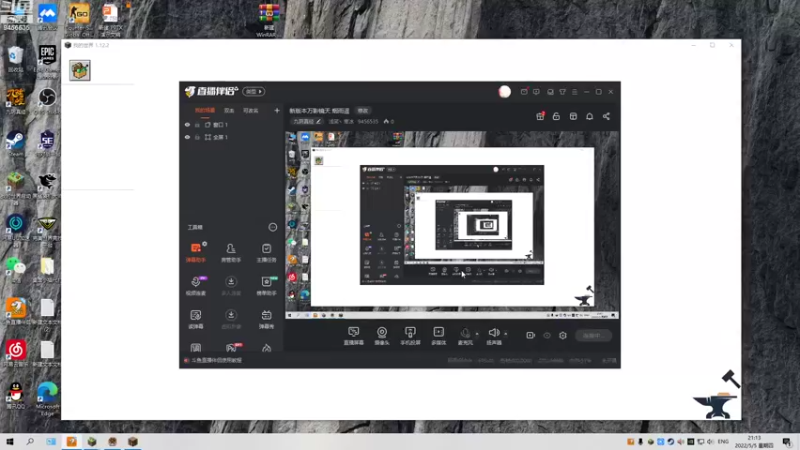This screenshot has height=450, width=800.
Task: Open the star tool with green NEW badge
Action: coord(266,286)
